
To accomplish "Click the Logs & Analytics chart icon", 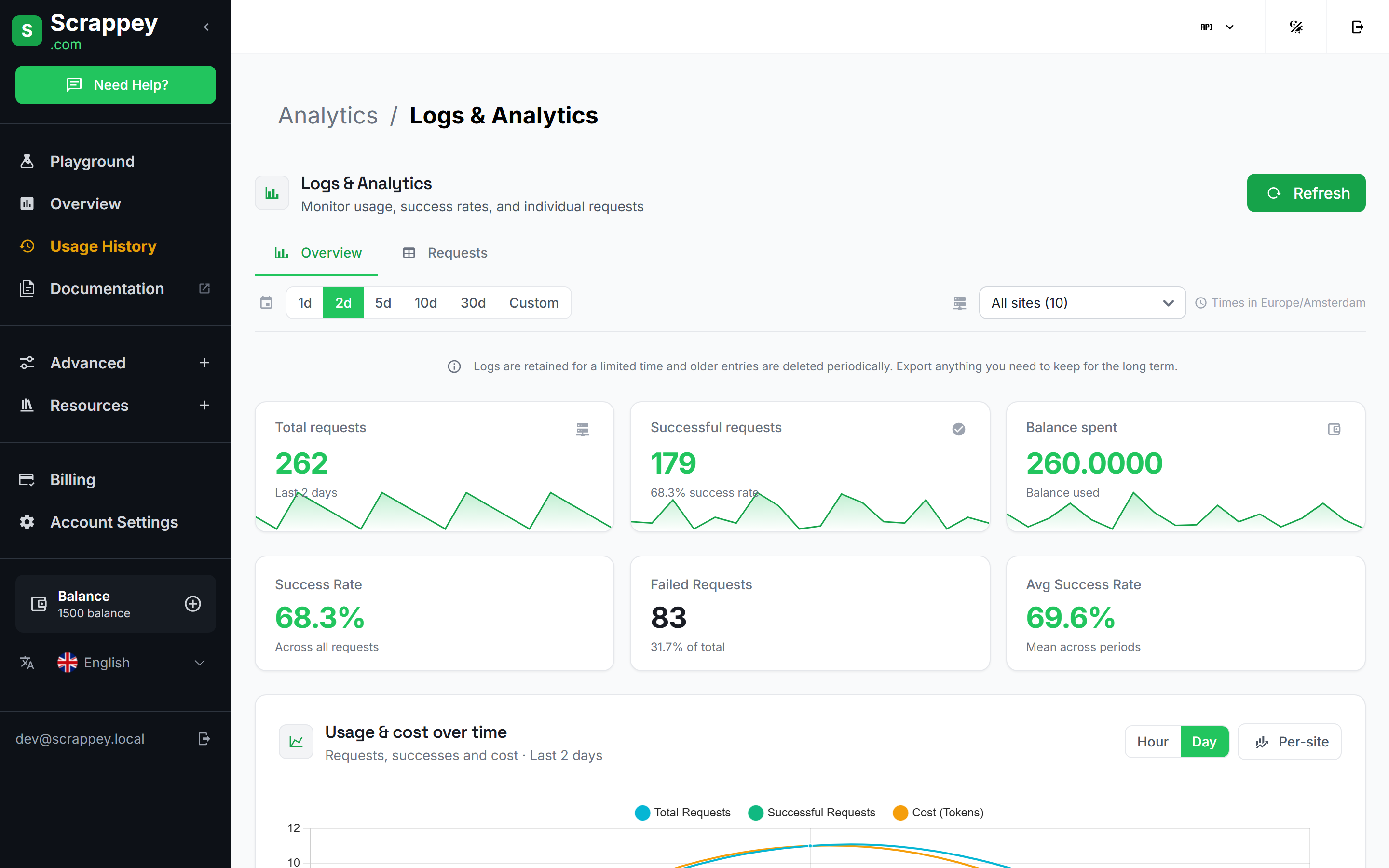I will pos(272,193).
